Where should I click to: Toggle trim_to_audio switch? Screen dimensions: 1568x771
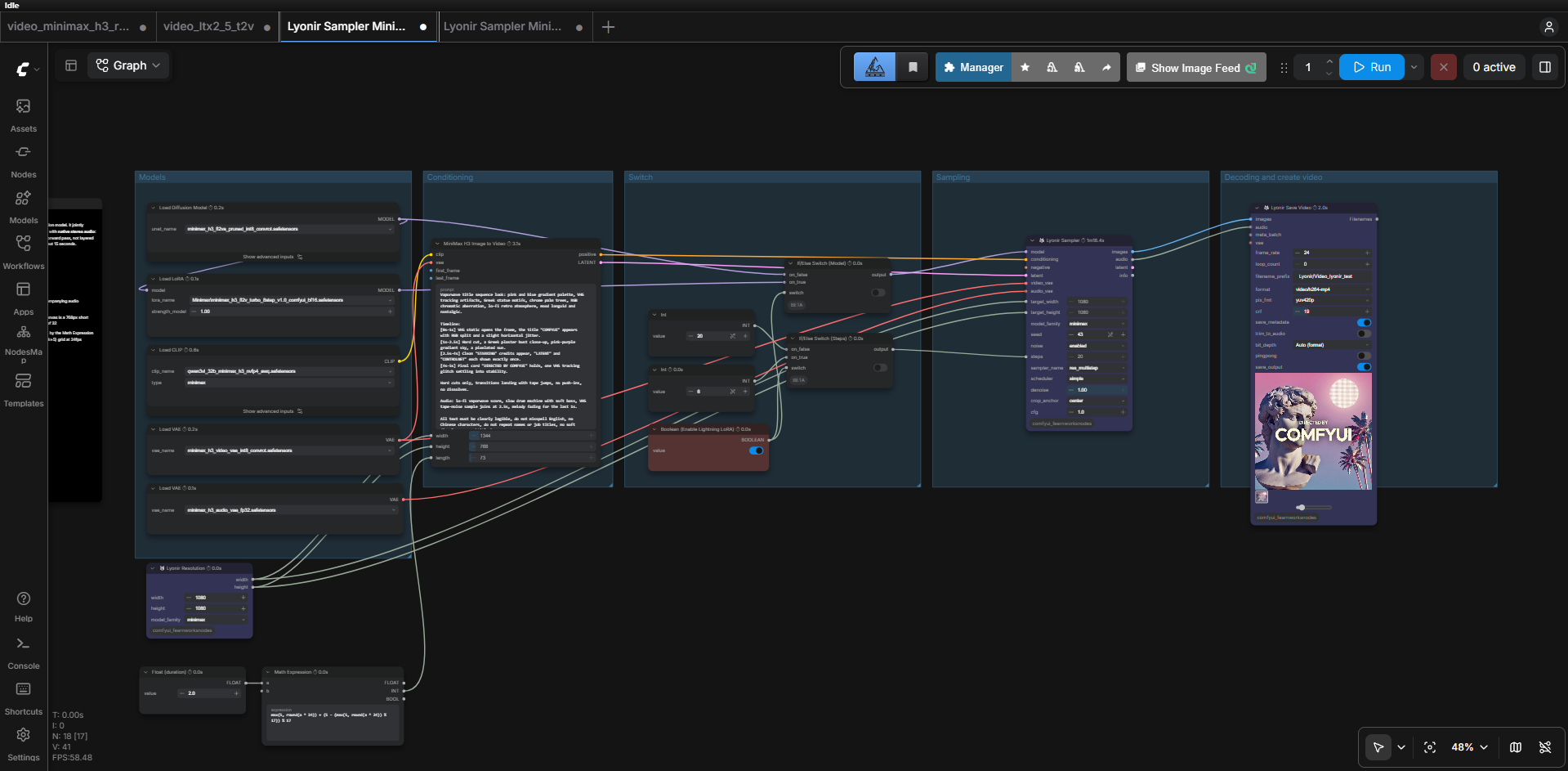(x=1364, y=334)
